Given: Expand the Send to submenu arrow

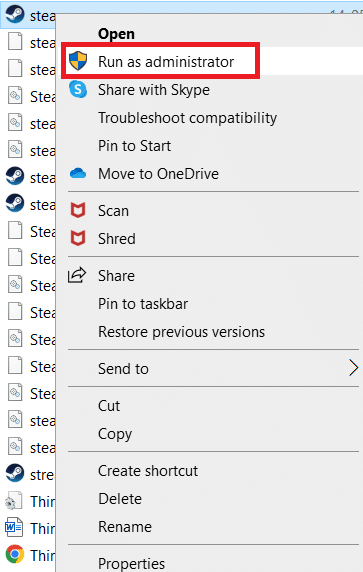Looking at the screenshot, I should coord(353,368).
